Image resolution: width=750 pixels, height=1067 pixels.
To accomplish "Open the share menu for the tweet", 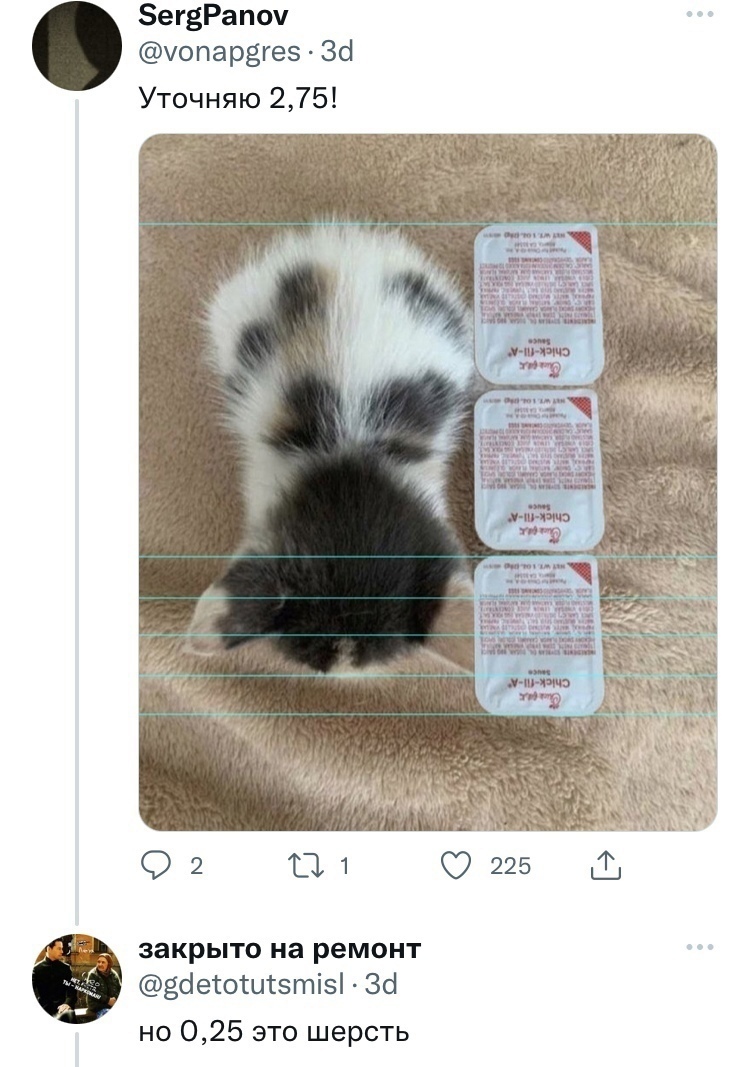I will tap(605, 866).
